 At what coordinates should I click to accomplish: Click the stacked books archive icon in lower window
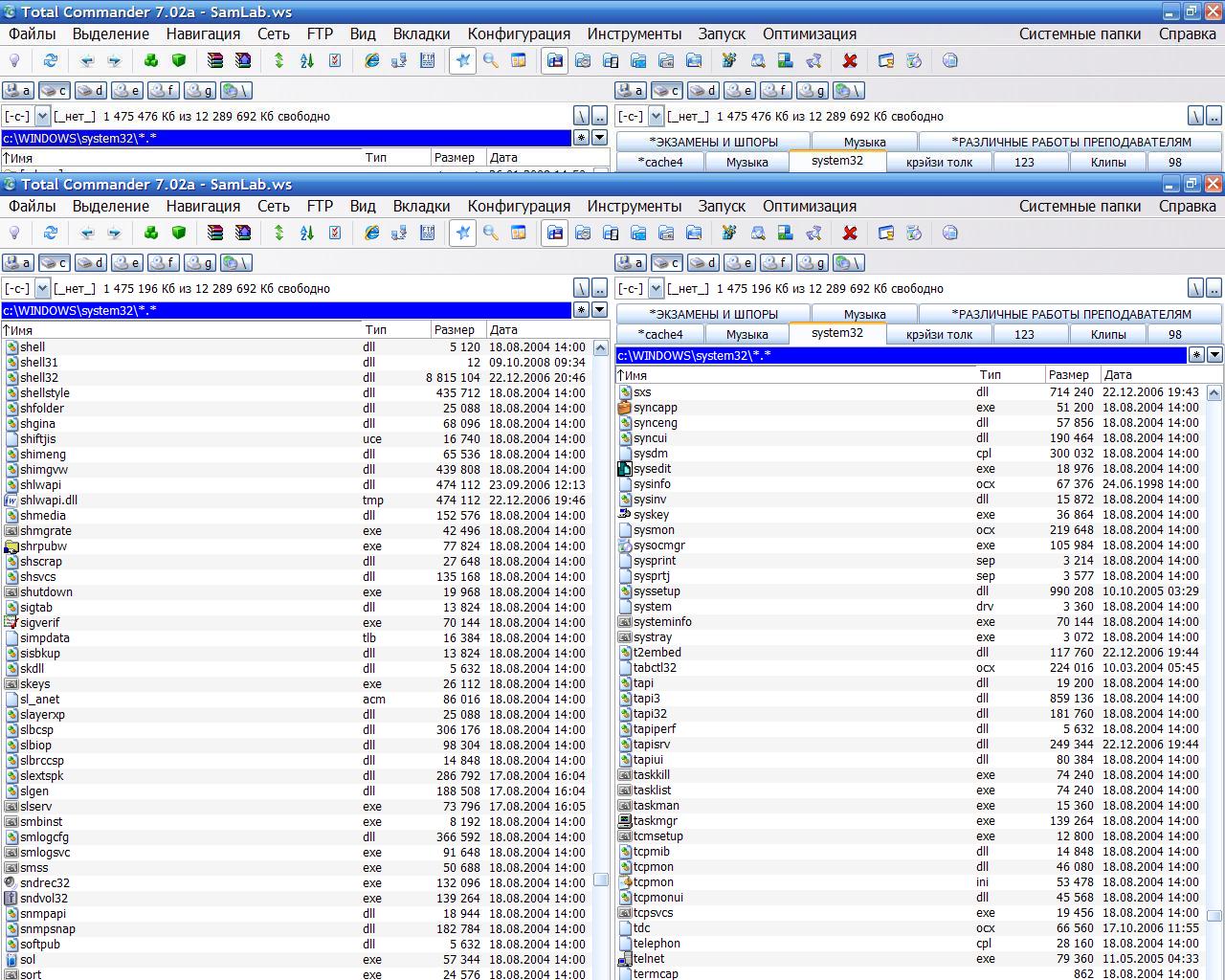(215, 233)
